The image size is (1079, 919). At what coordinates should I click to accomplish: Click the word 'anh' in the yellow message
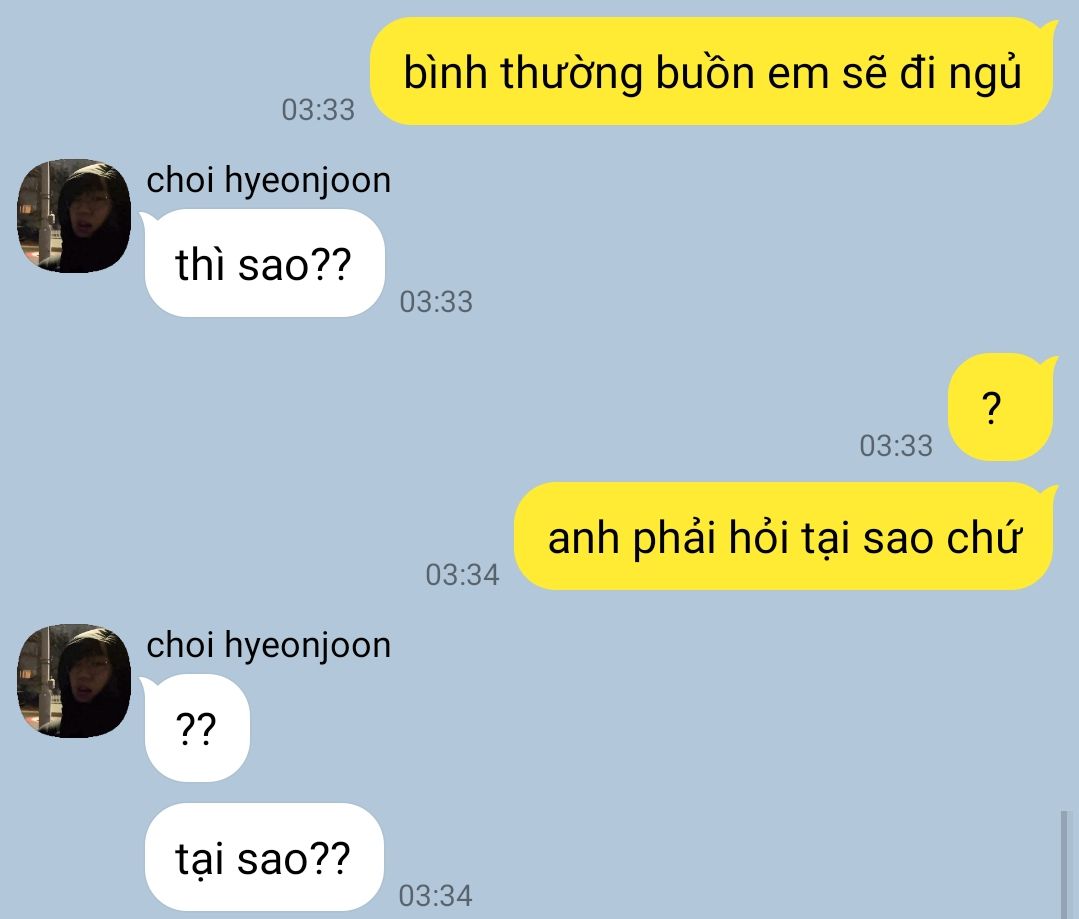[584, 538]
